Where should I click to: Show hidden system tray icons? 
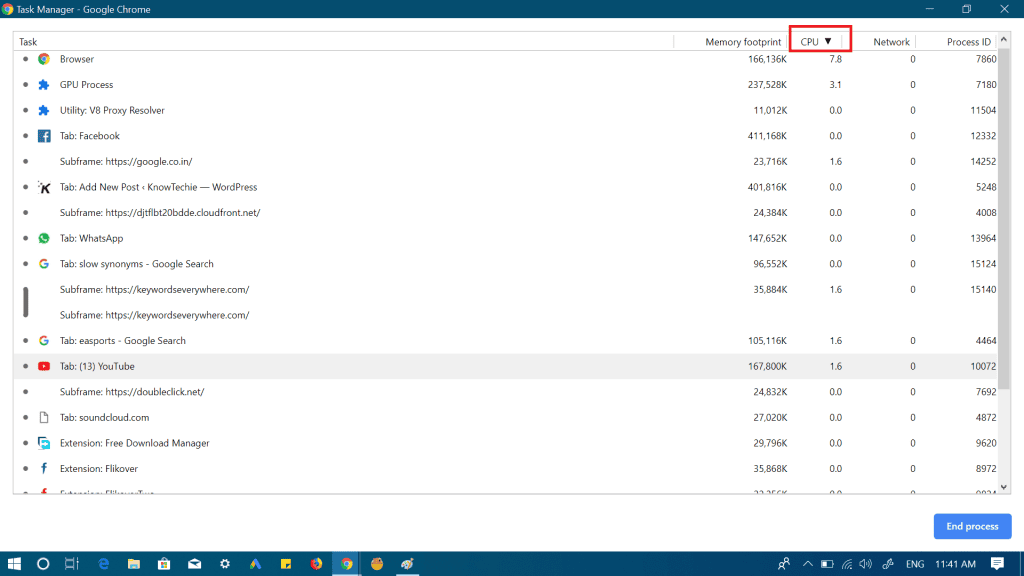[808, 564]
